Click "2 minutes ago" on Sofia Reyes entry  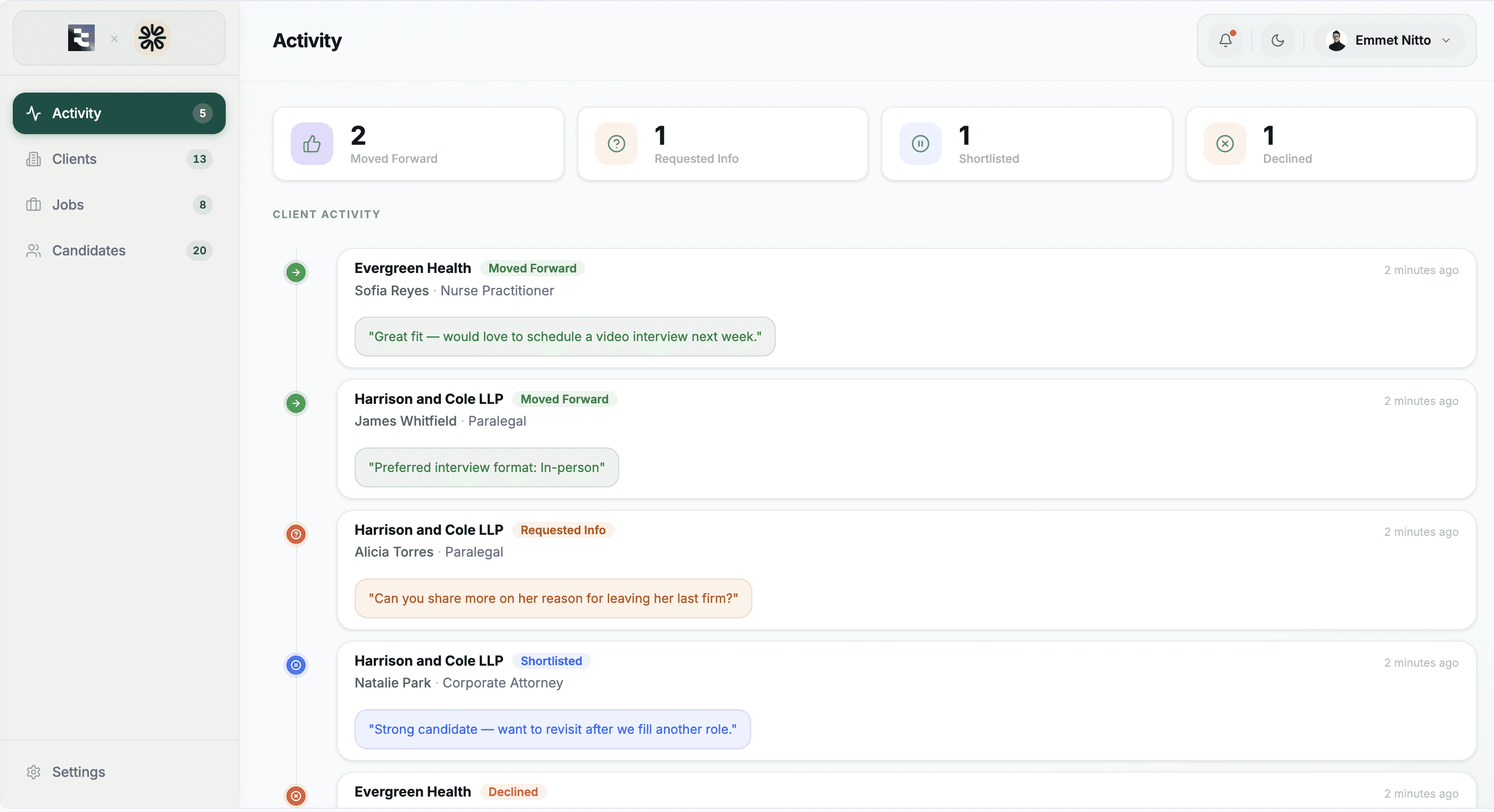click(x=1421, y=270)
